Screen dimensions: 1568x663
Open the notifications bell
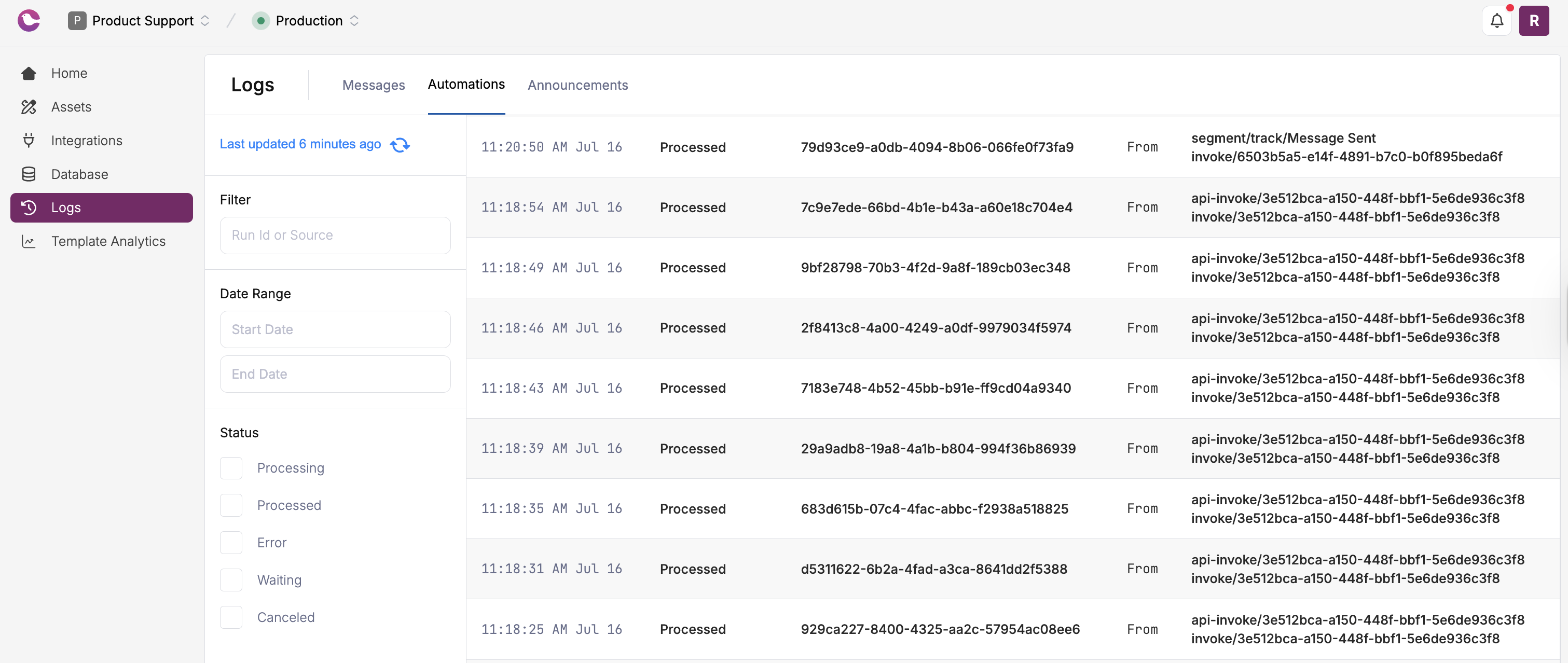(x=1497, y=20)
